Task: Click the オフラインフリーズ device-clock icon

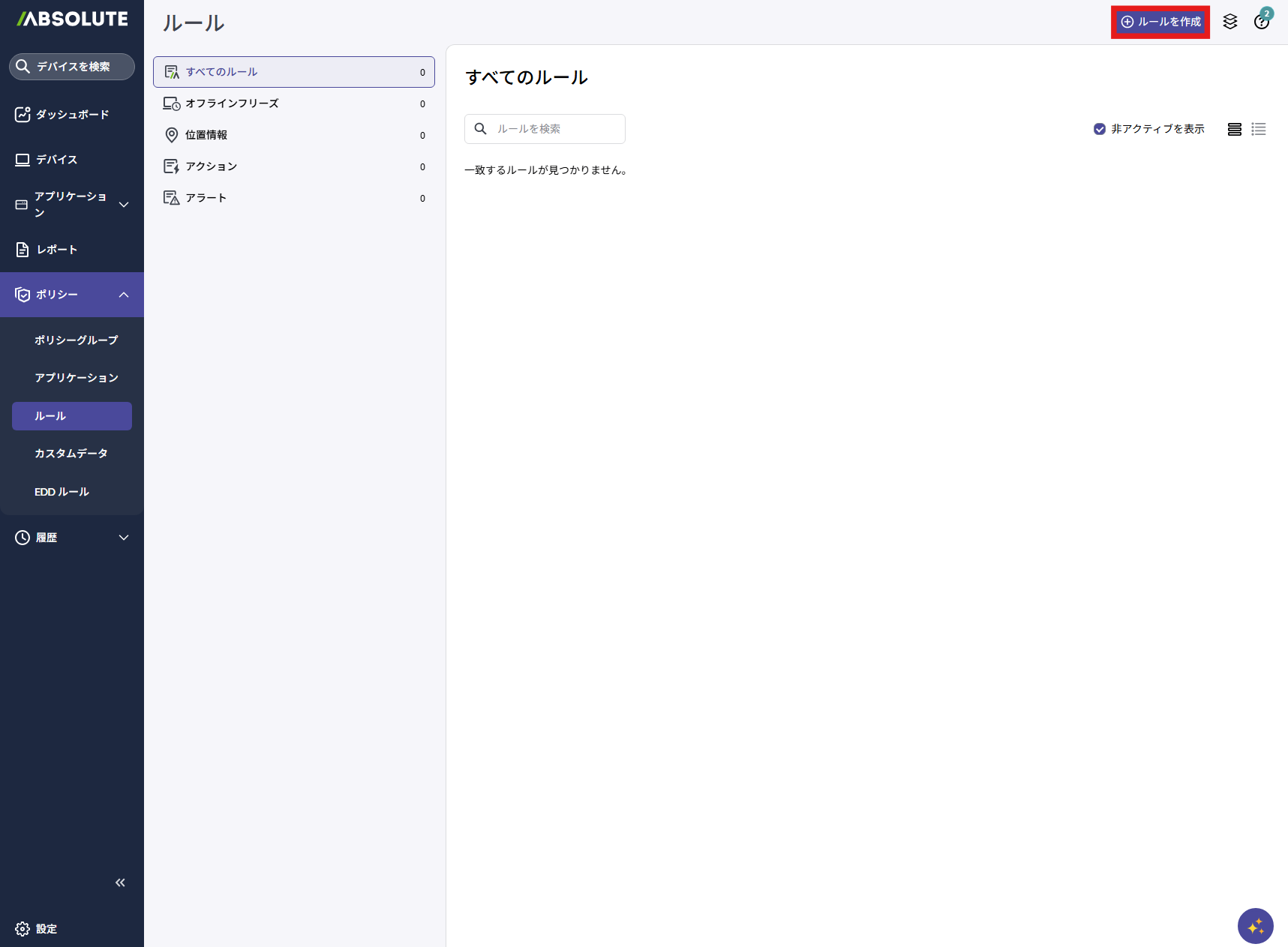Action: pos(172,103)
